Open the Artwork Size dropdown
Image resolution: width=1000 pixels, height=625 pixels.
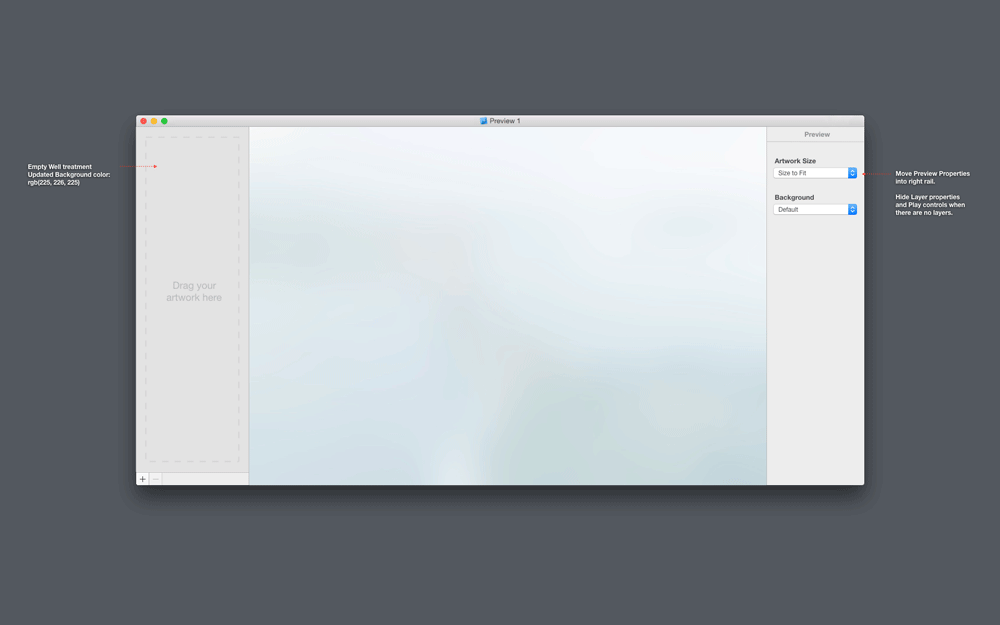pos(811,173)
